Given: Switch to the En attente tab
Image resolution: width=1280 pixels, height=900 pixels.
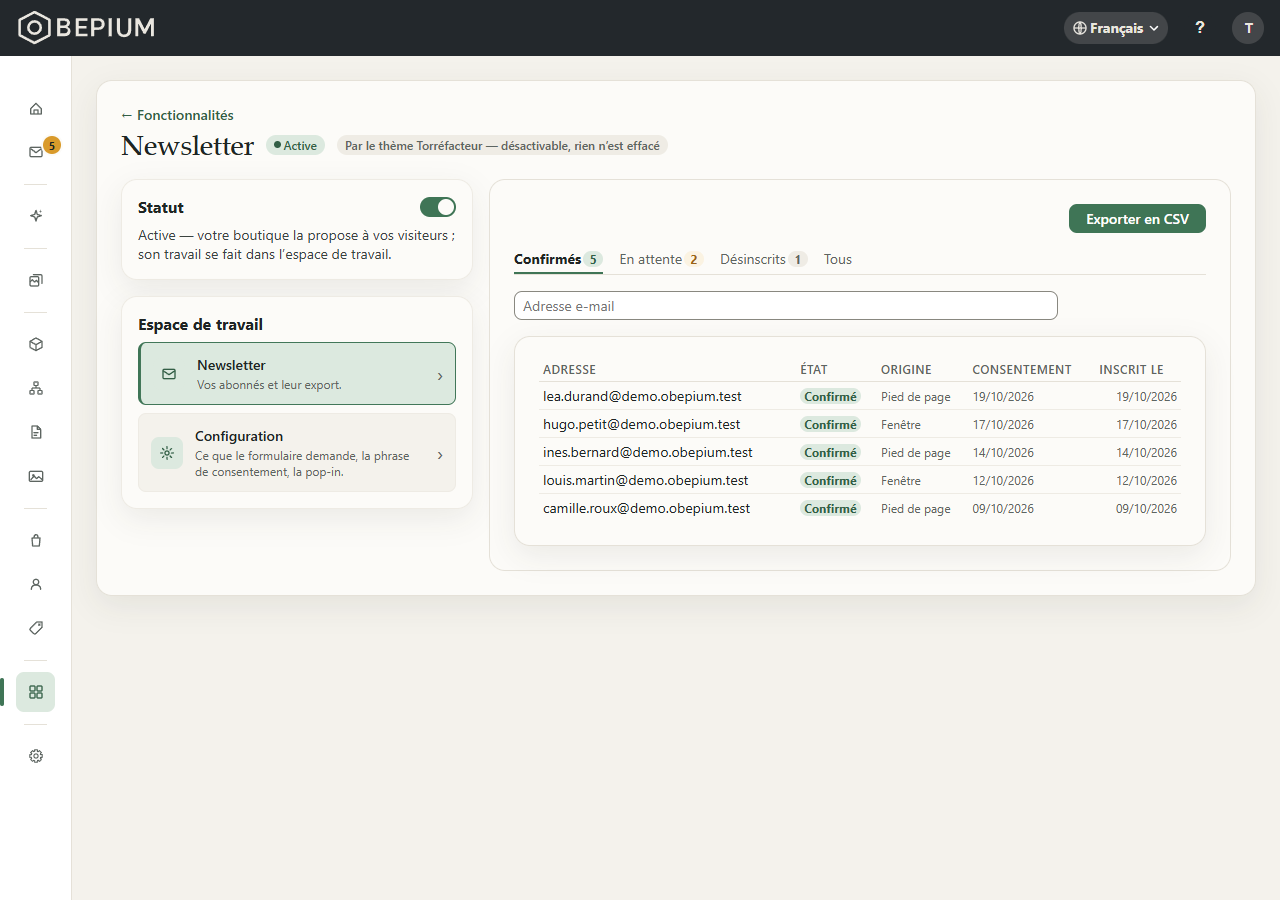Looking at the screenshot, I should [661, 259].
